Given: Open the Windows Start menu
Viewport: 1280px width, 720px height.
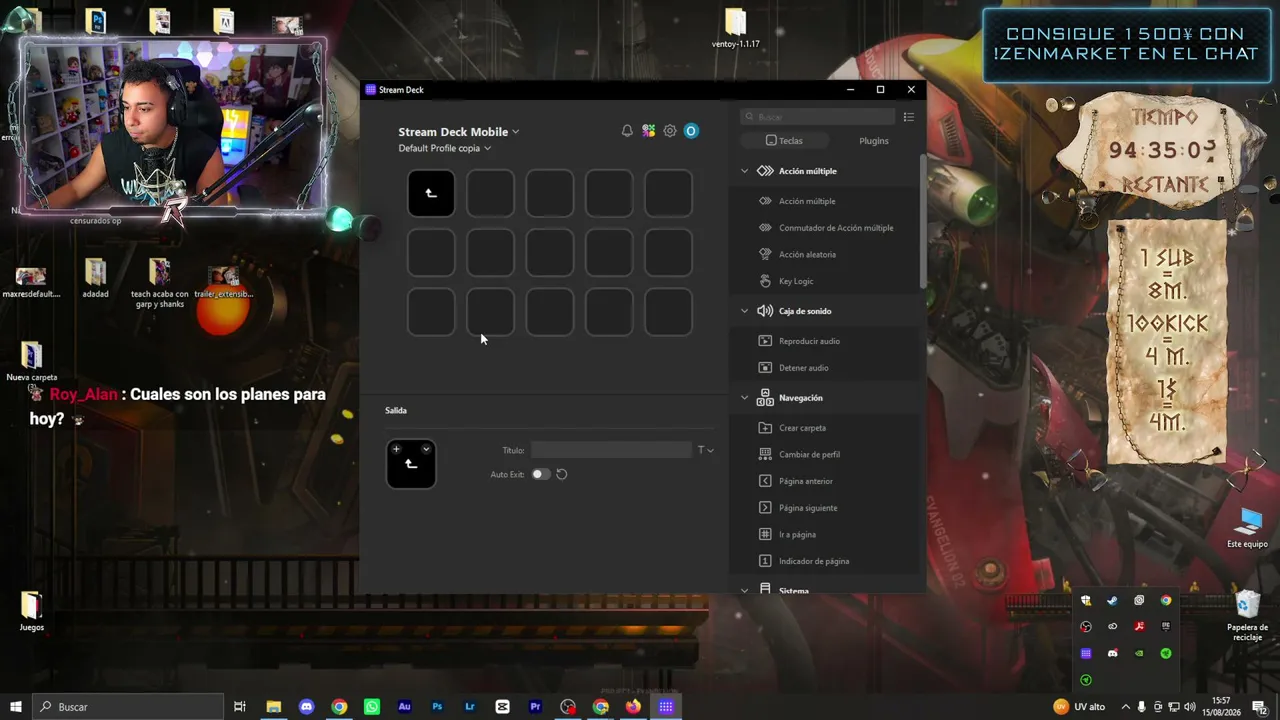Looking at the screenshot, I should tap(15, 707).
